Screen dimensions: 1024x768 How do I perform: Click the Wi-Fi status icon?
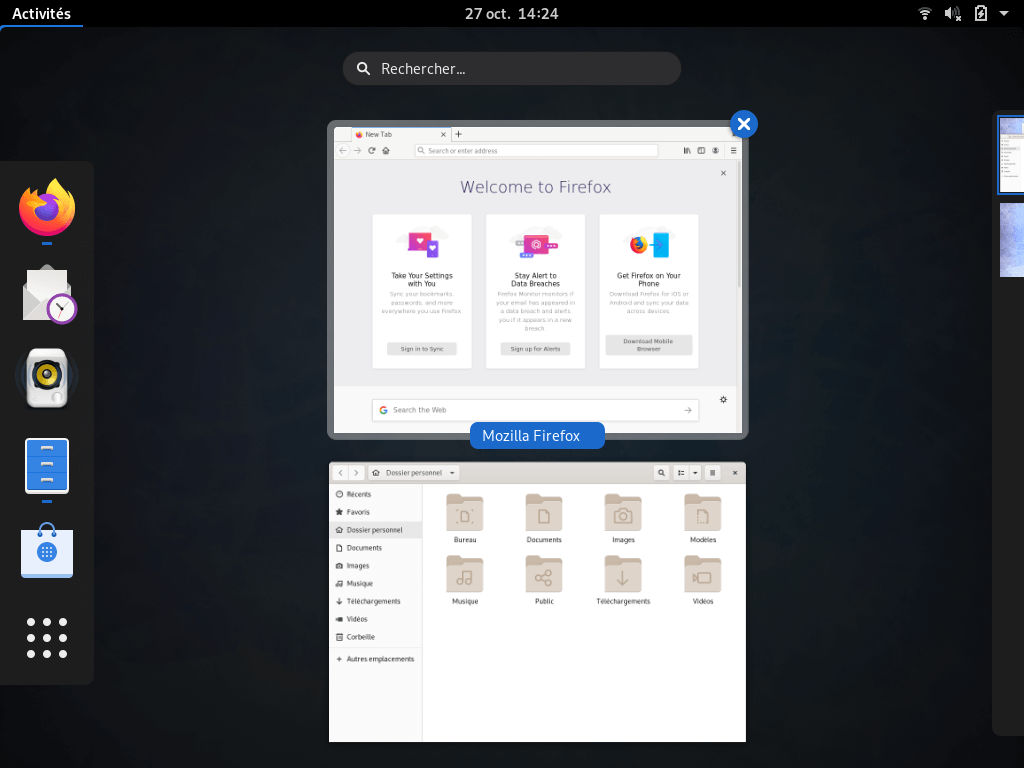925,13
